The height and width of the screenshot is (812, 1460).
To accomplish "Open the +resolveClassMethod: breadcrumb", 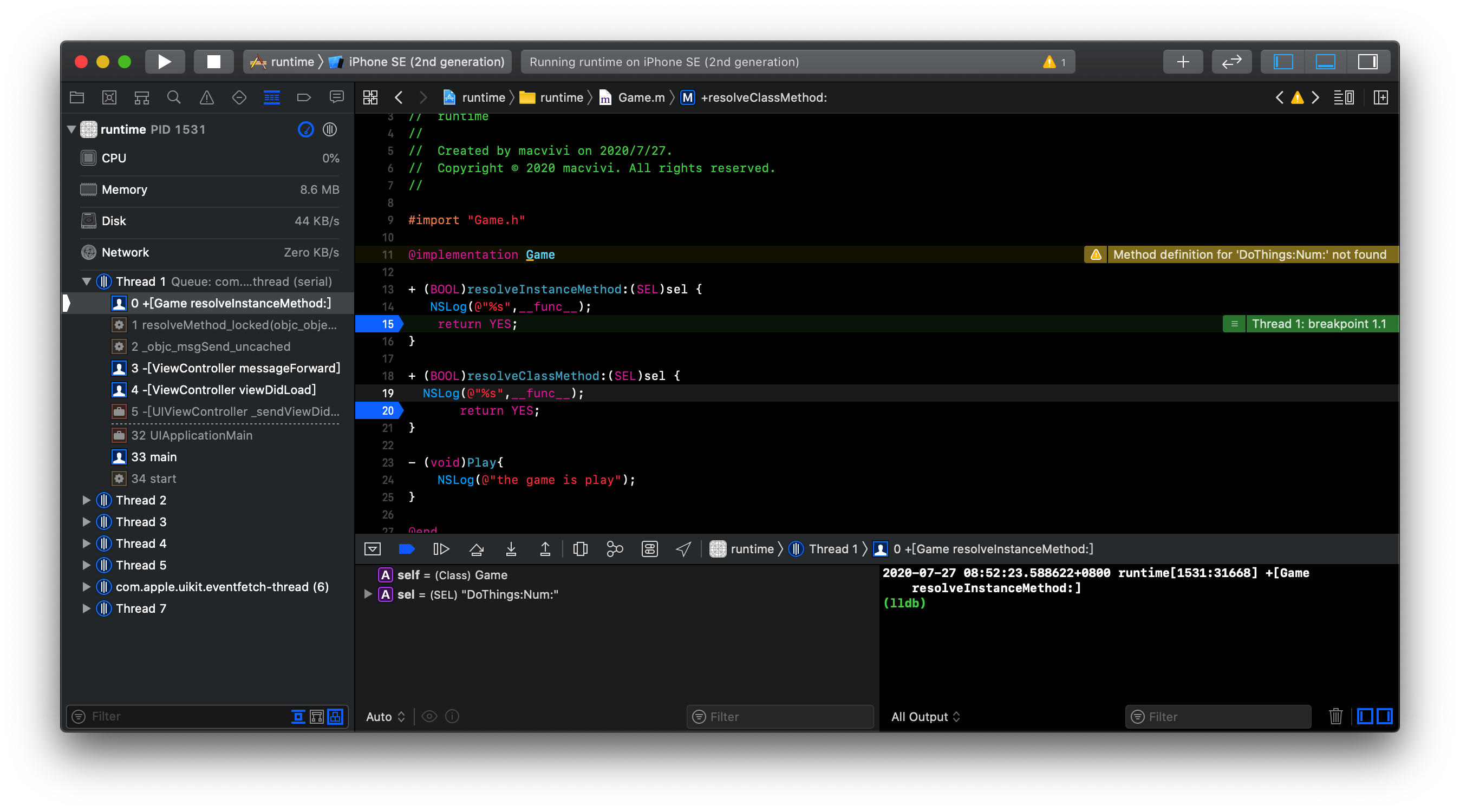I will (753, 97).
